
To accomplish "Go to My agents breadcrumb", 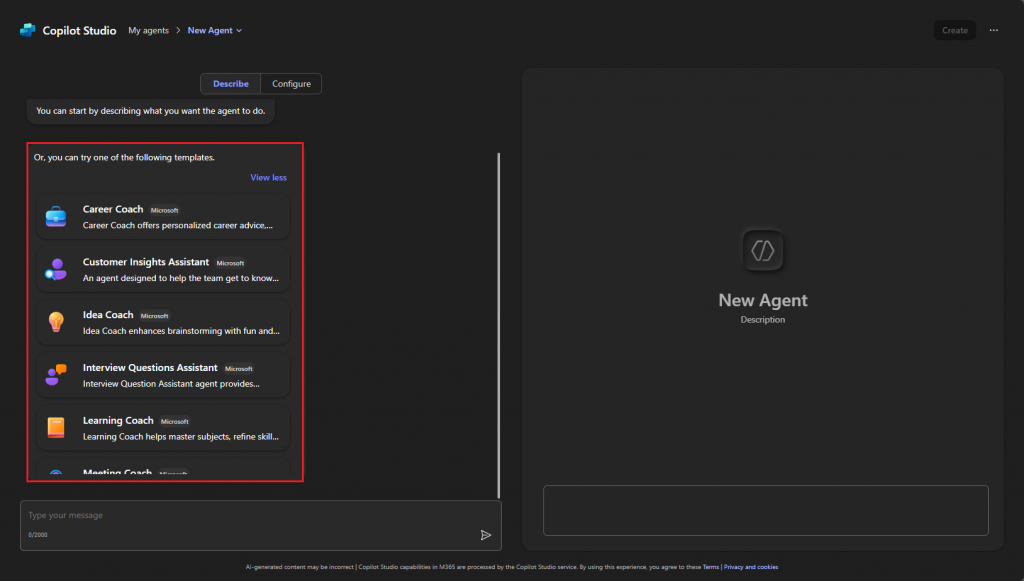I will click(x=148, y=31).
